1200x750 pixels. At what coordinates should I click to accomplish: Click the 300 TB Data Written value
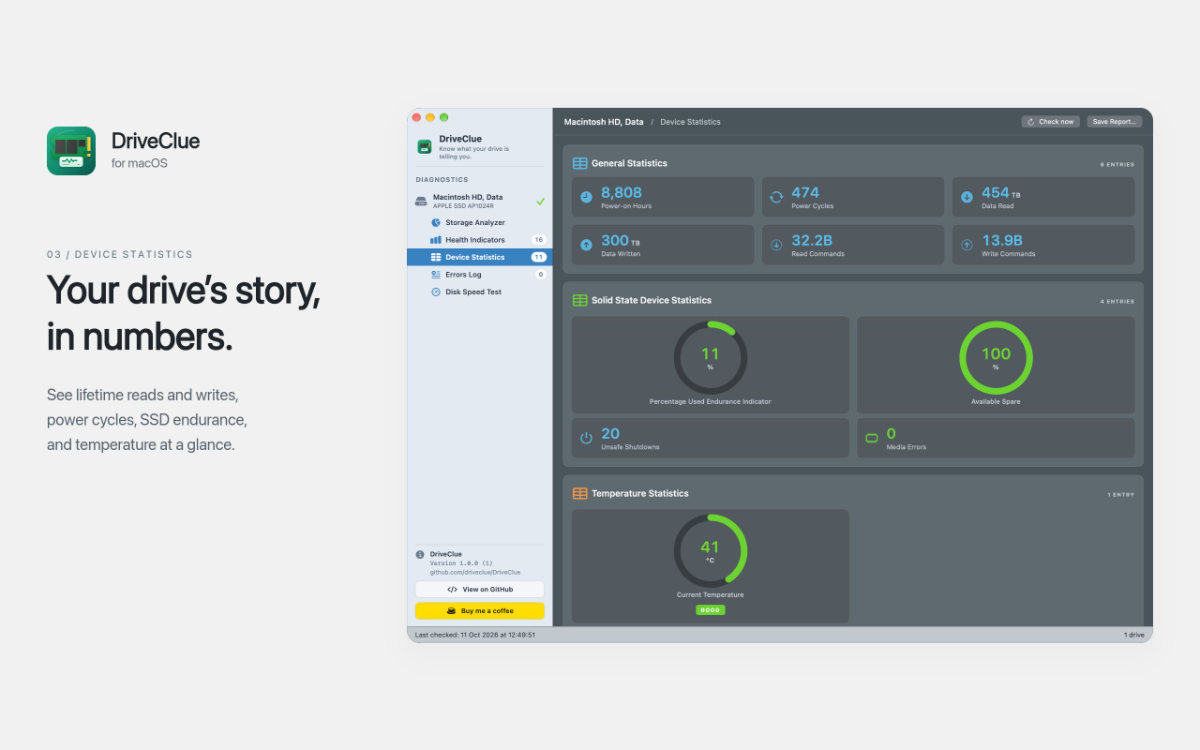click(620, 241)
